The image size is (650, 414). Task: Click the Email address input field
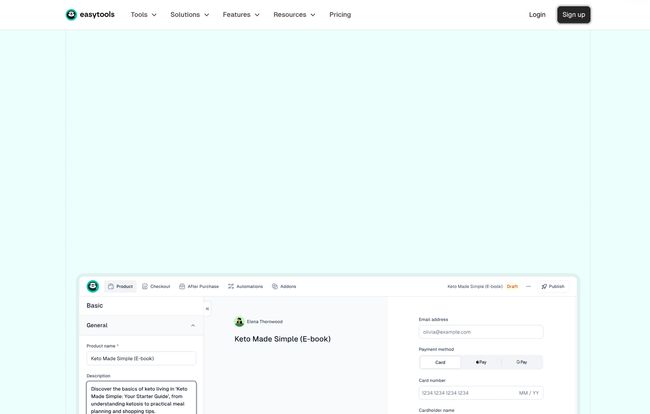click(480, 332)
